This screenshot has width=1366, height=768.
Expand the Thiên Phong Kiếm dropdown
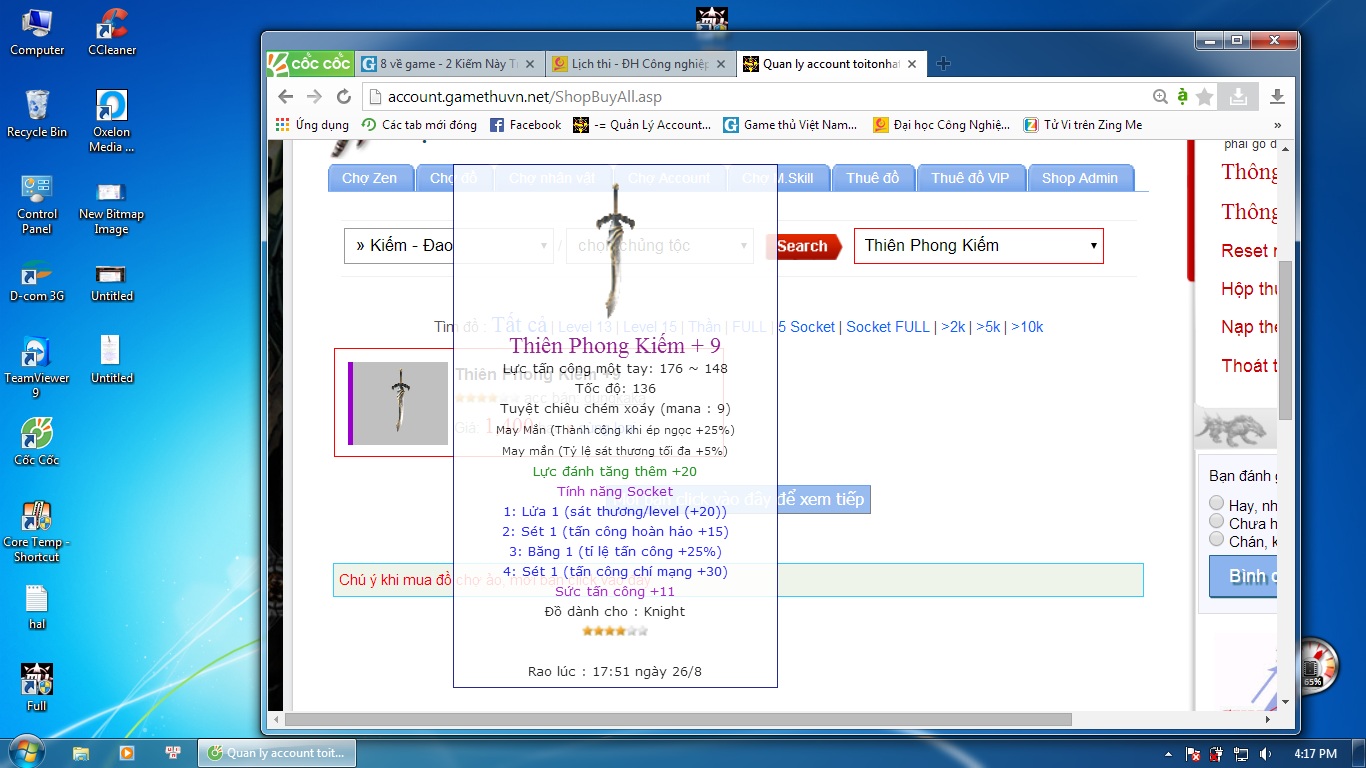tap(978, 246)
